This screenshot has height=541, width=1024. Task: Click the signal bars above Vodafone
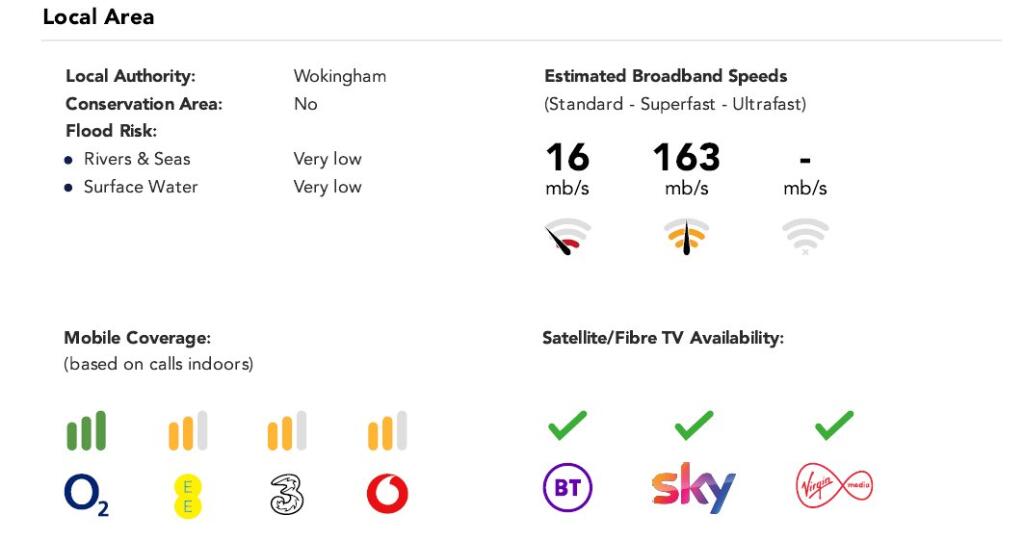(x=387, y=431)
